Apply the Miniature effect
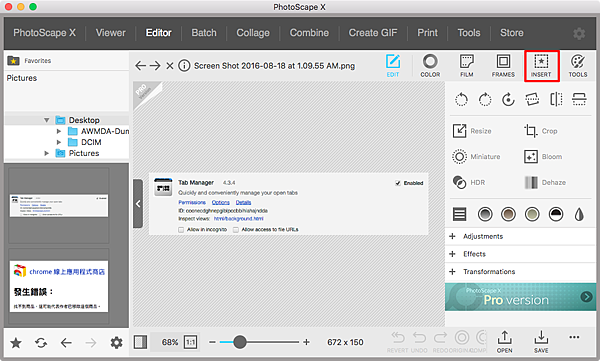The width and height of the screenshot is (600, 361). coord(476,157)
